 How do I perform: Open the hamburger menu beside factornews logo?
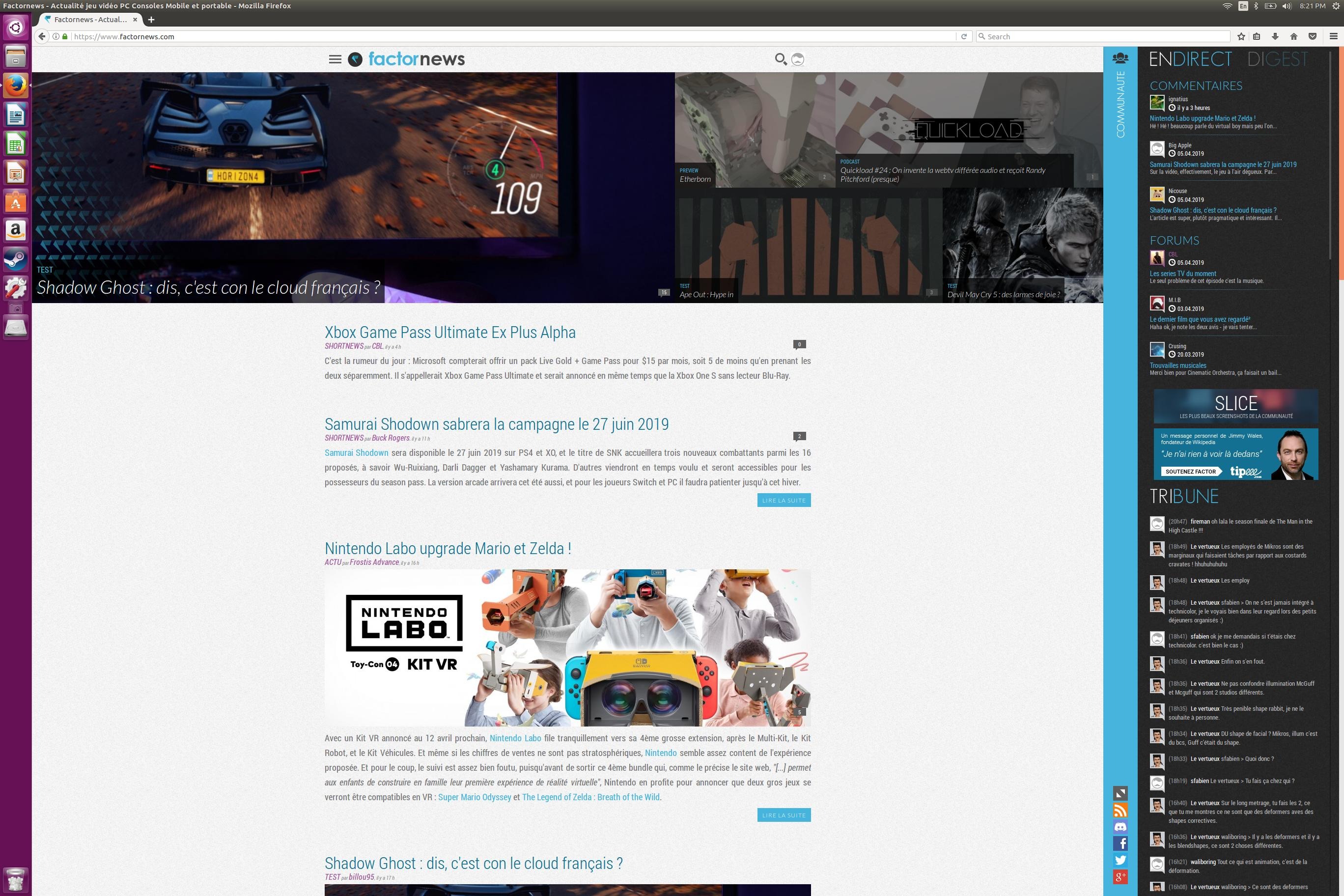point(335,59)
